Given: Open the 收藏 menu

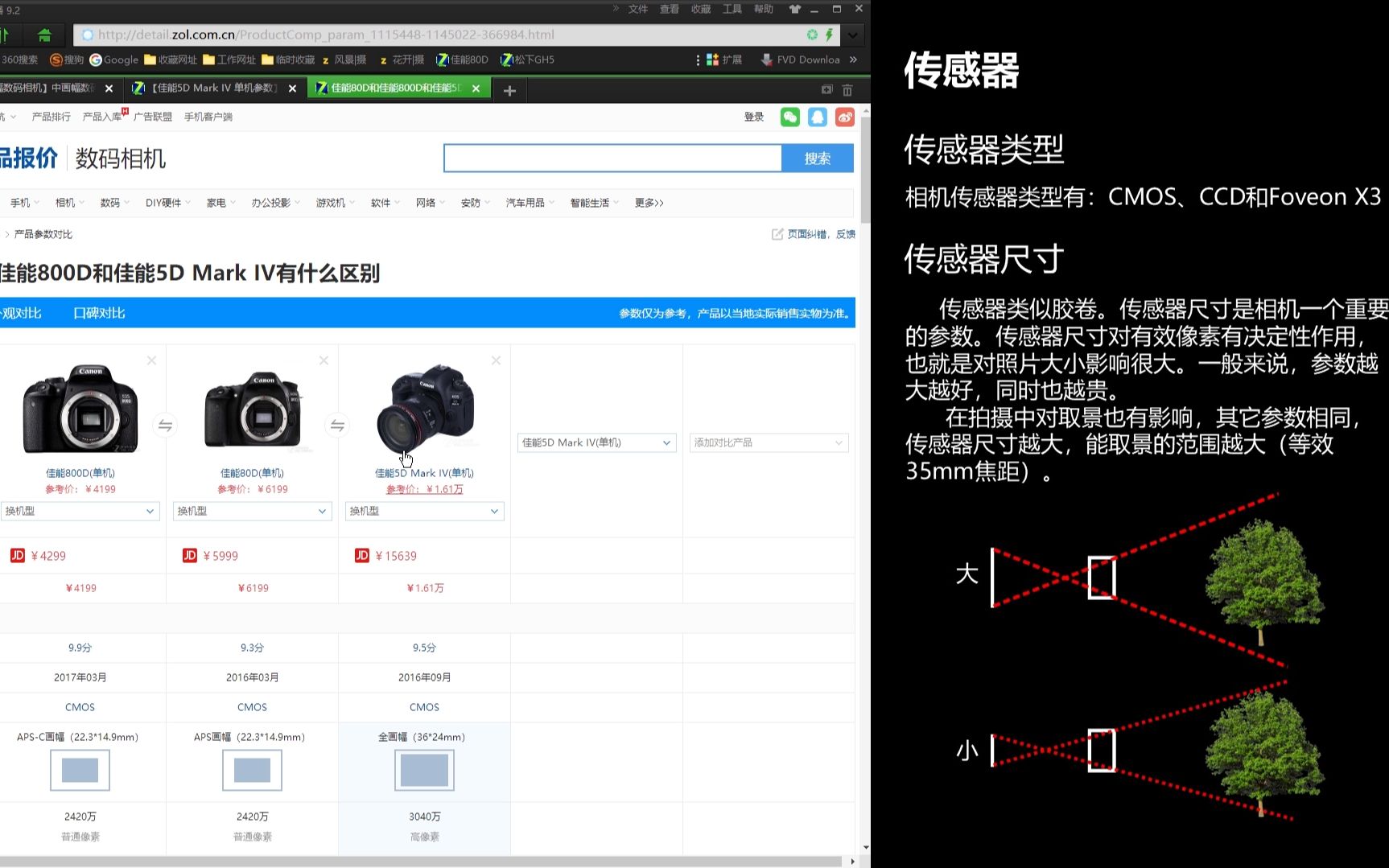Looking at the screenshot, I should (x=701, y=9).
